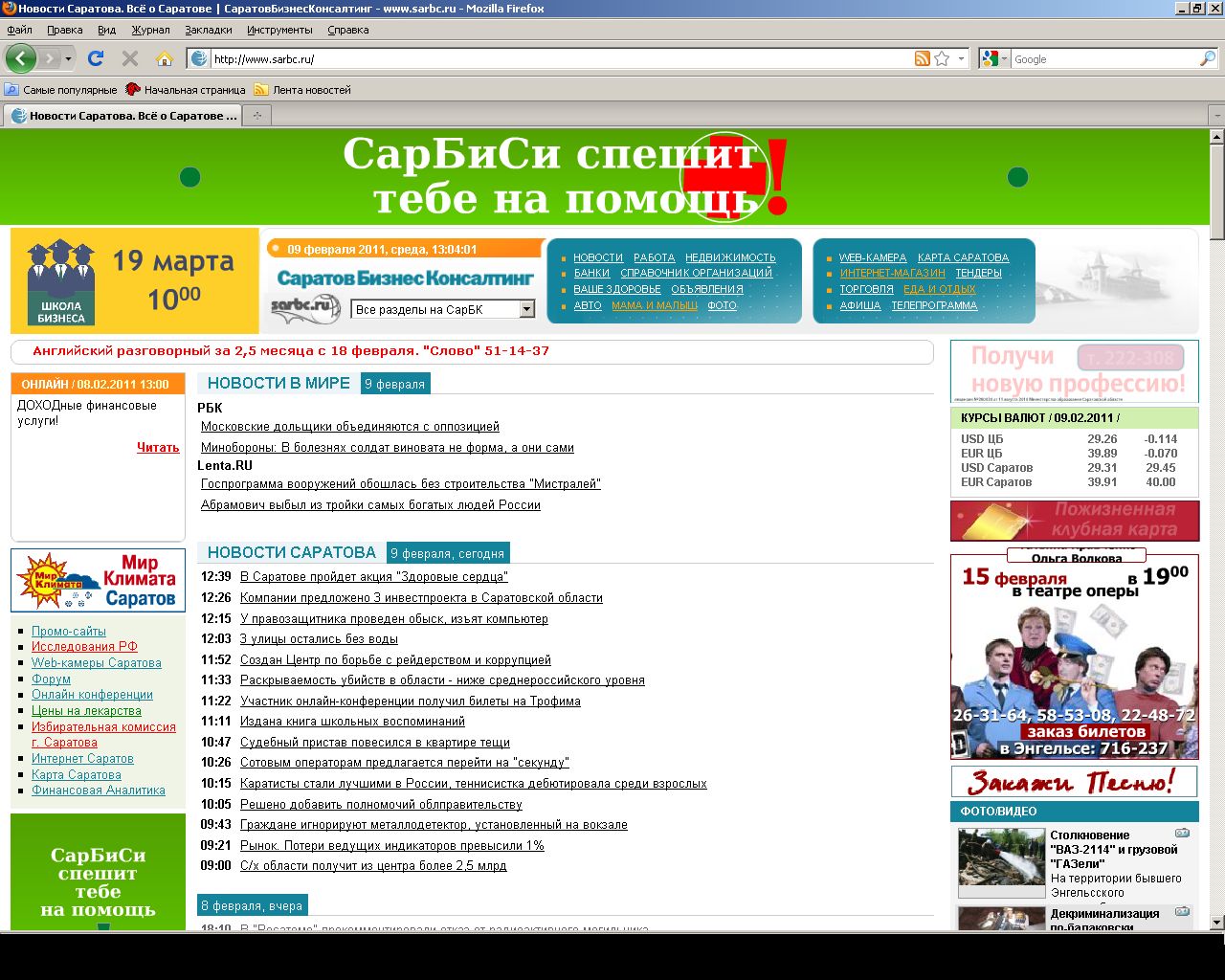This screenshot has width=1225, height=980.
Task: Open the new tab button
Action: pos(256,115)
